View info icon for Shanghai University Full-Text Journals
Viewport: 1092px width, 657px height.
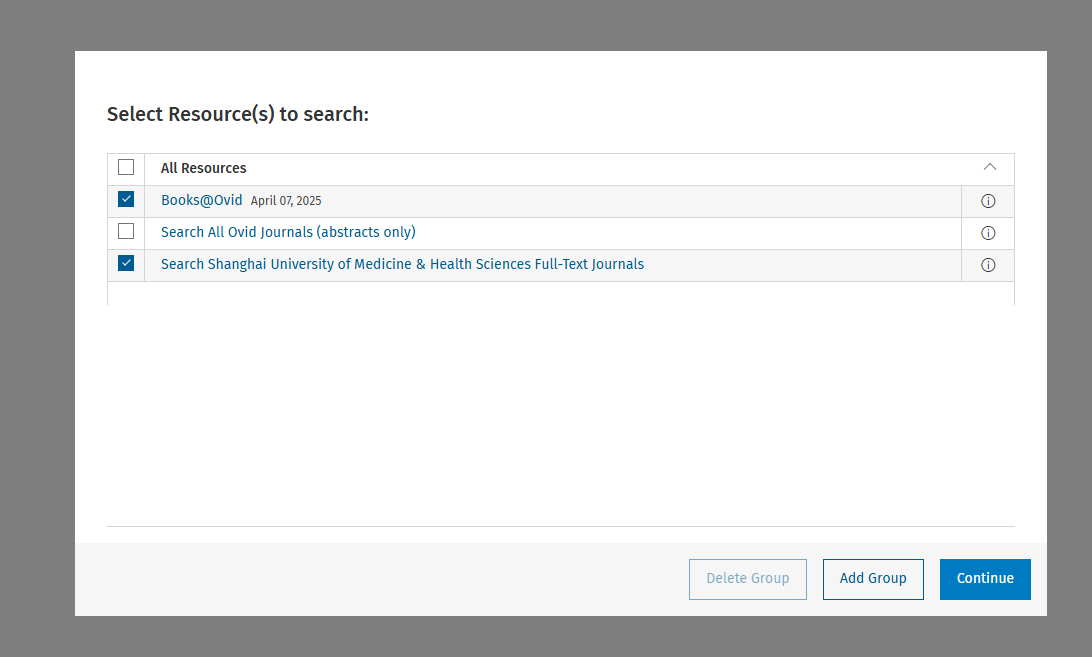tap(988, 265)
